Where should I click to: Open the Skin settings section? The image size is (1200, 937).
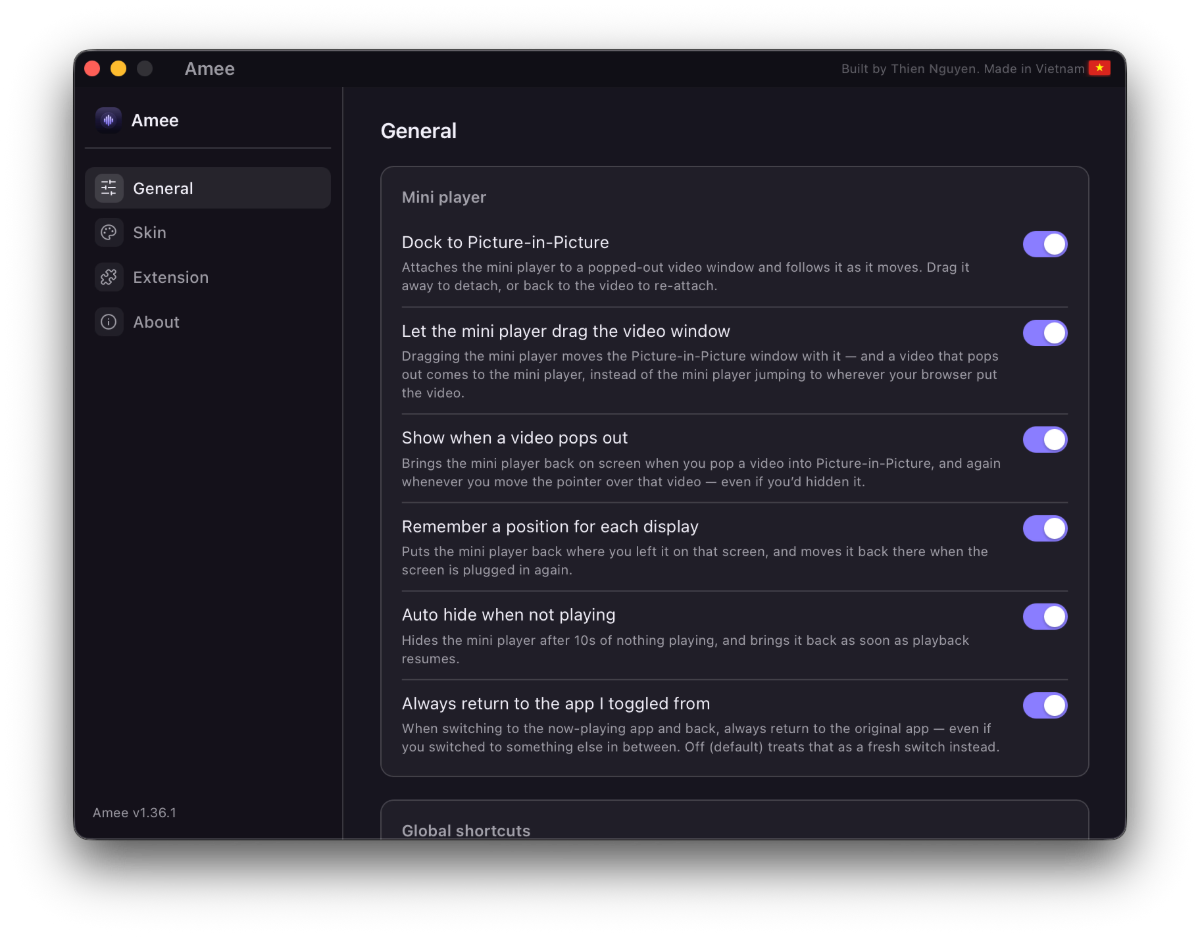click(208, 232)
